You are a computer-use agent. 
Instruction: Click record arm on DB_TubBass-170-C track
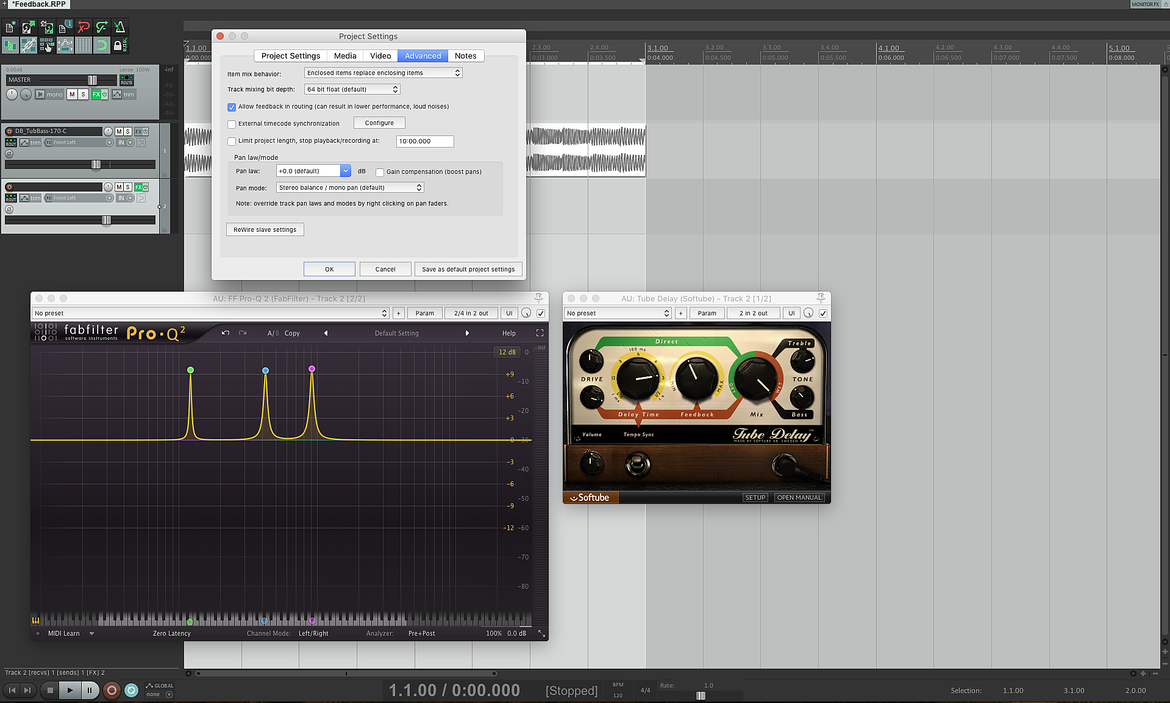10,131
